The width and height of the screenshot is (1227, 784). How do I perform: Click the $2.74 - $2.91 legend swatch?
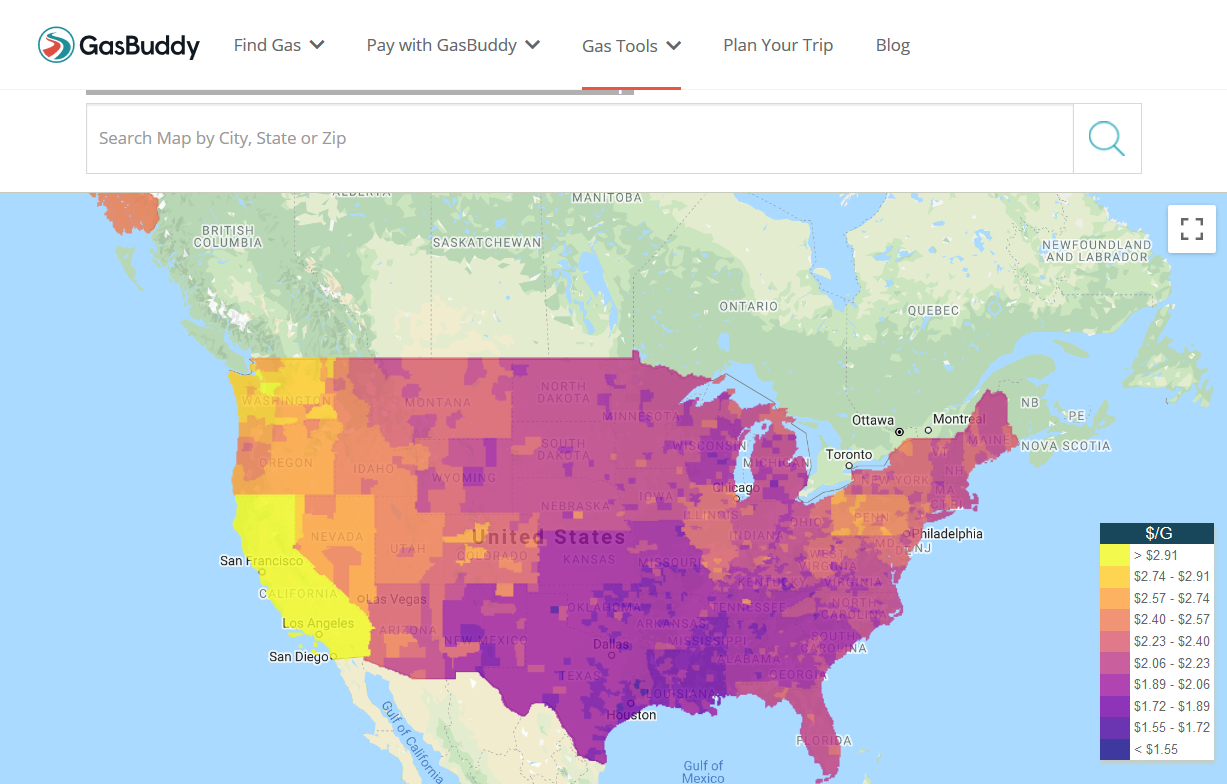tap(1115, 577)
